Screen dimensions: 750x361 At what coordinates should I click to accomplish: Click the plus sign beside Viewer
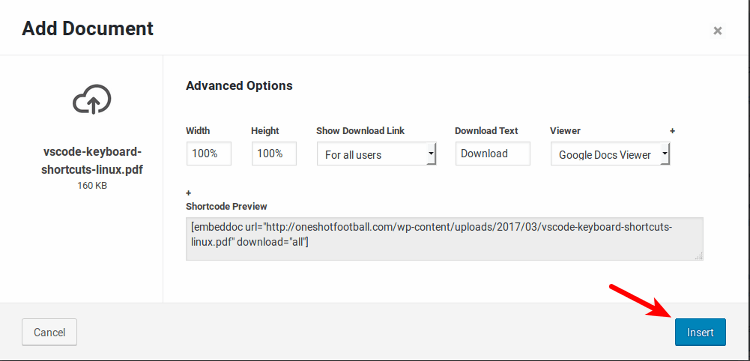[x=672, y=131]
